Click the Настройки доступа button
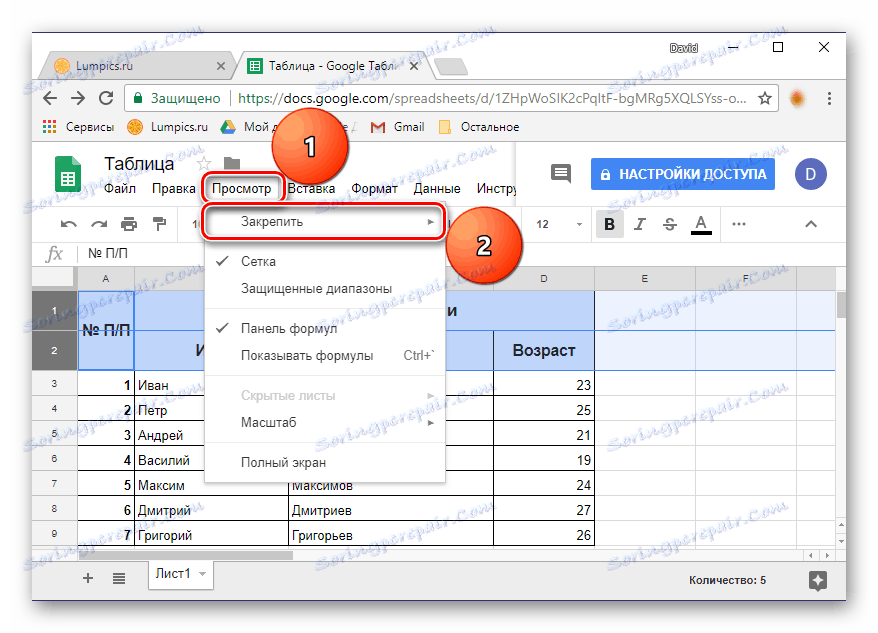Viewport: 878px width, 633px height. (683, 174)
